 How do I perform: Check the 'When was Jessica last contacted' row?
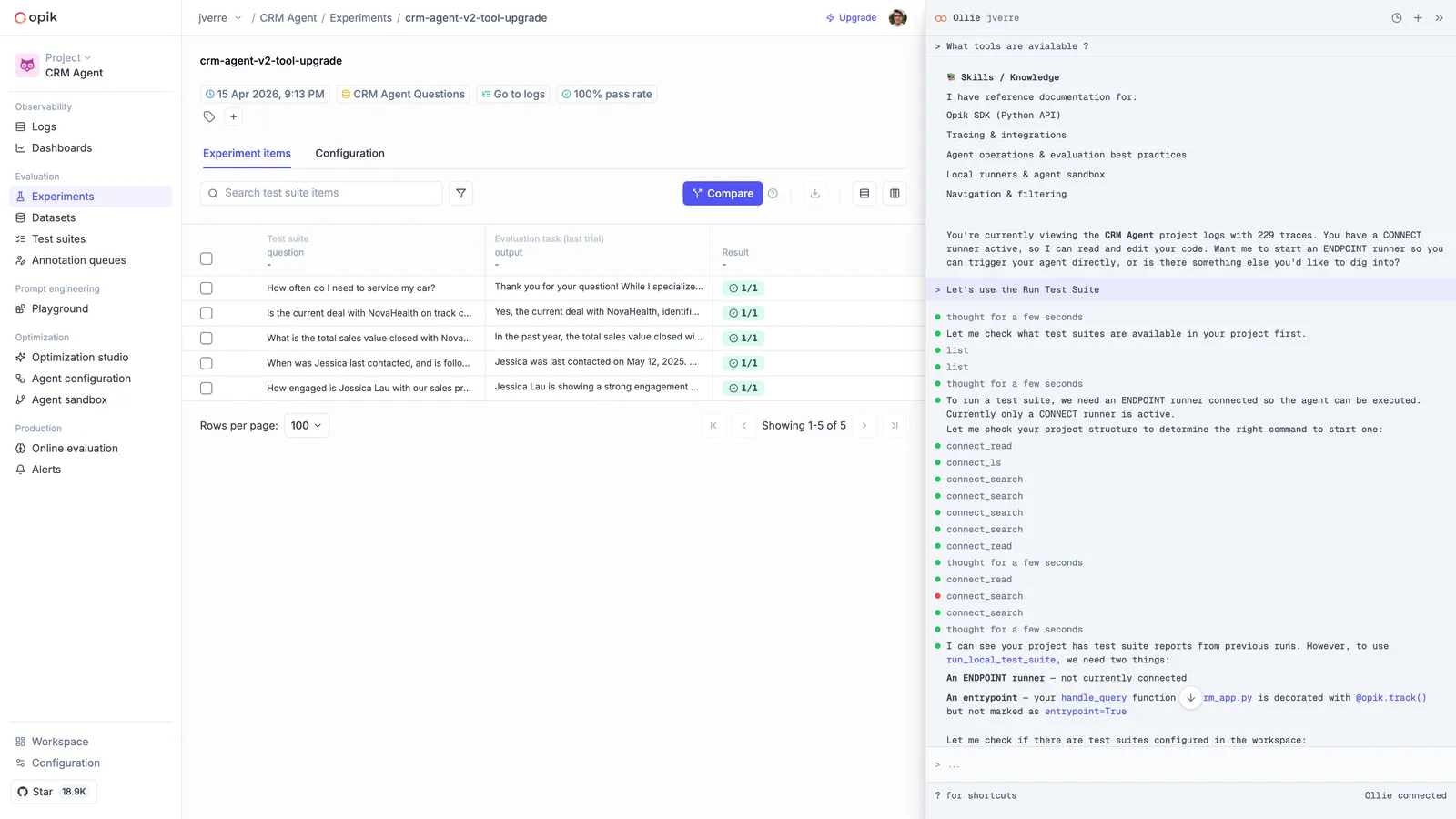[207, 363]
